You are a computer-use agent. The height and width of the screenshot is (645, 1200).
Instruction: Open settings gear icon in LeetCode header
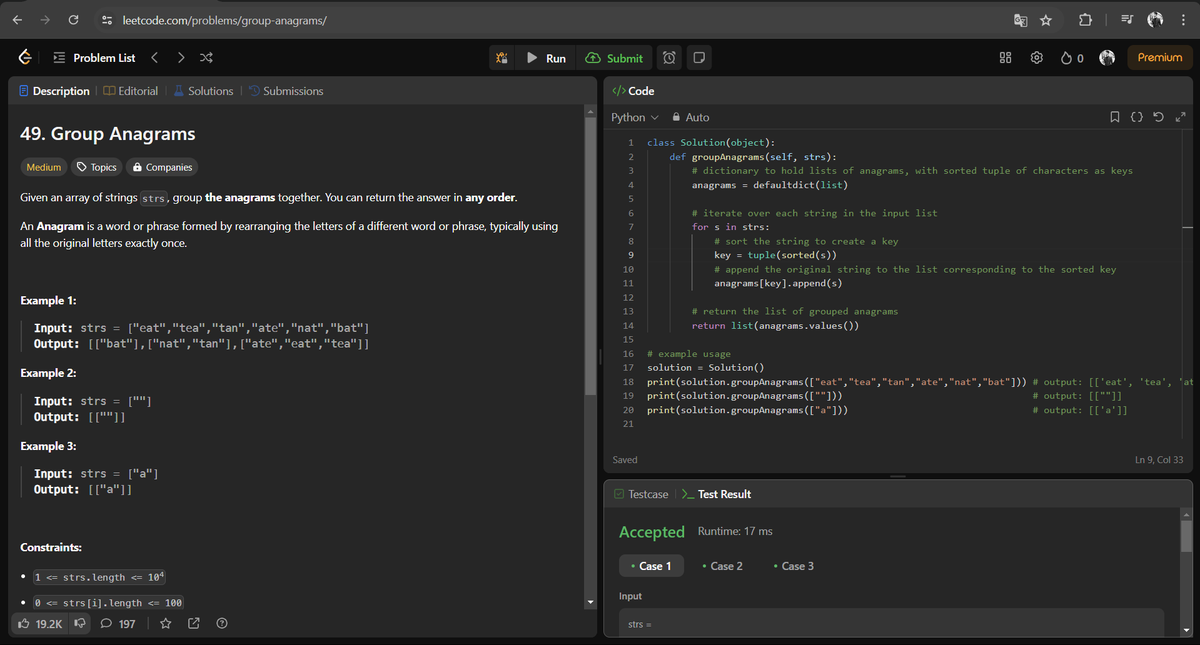coord(1038,58)
